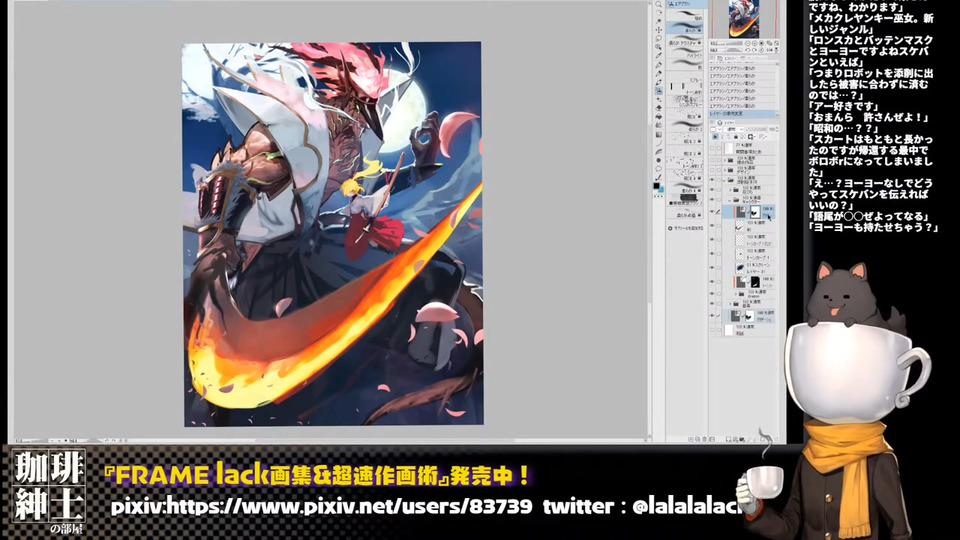
Task: Collapse the open parent folder above キャラクター
Action: [x=724, y=180]
